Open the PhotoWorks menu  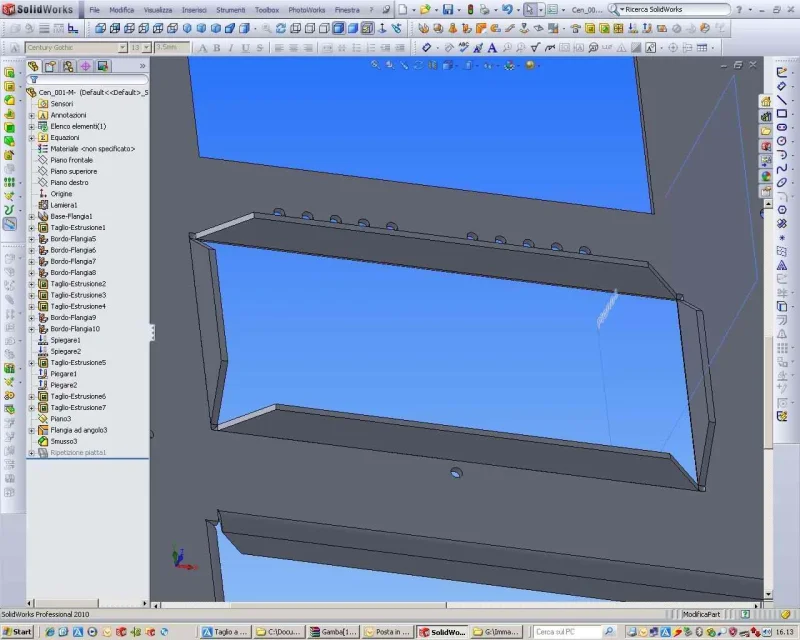pyautogui.click(x=307, y=10)
